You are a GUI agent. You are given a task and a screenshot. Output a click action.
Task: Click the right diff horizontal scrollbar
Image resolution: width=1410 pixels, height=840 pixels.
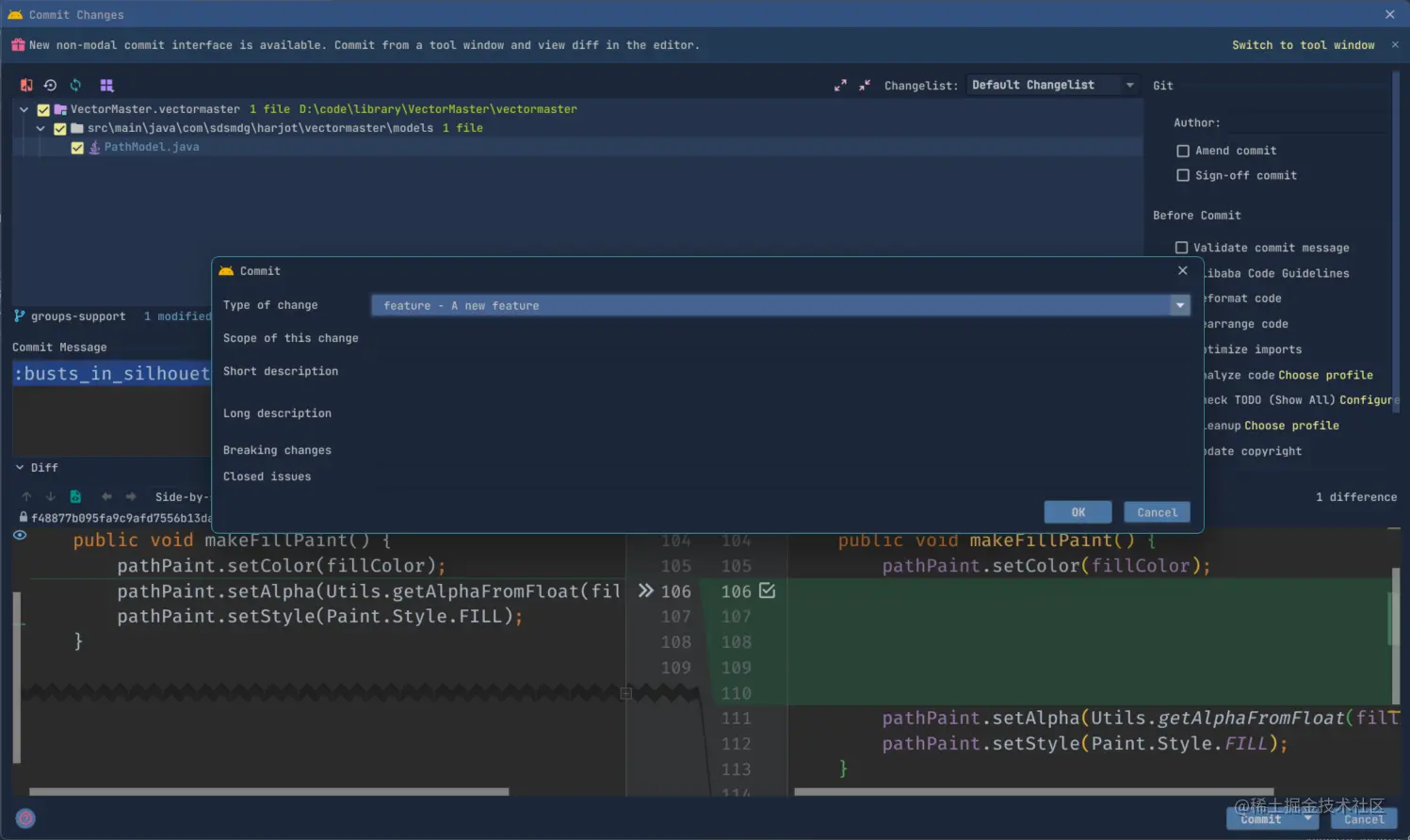click(1033, 792)
